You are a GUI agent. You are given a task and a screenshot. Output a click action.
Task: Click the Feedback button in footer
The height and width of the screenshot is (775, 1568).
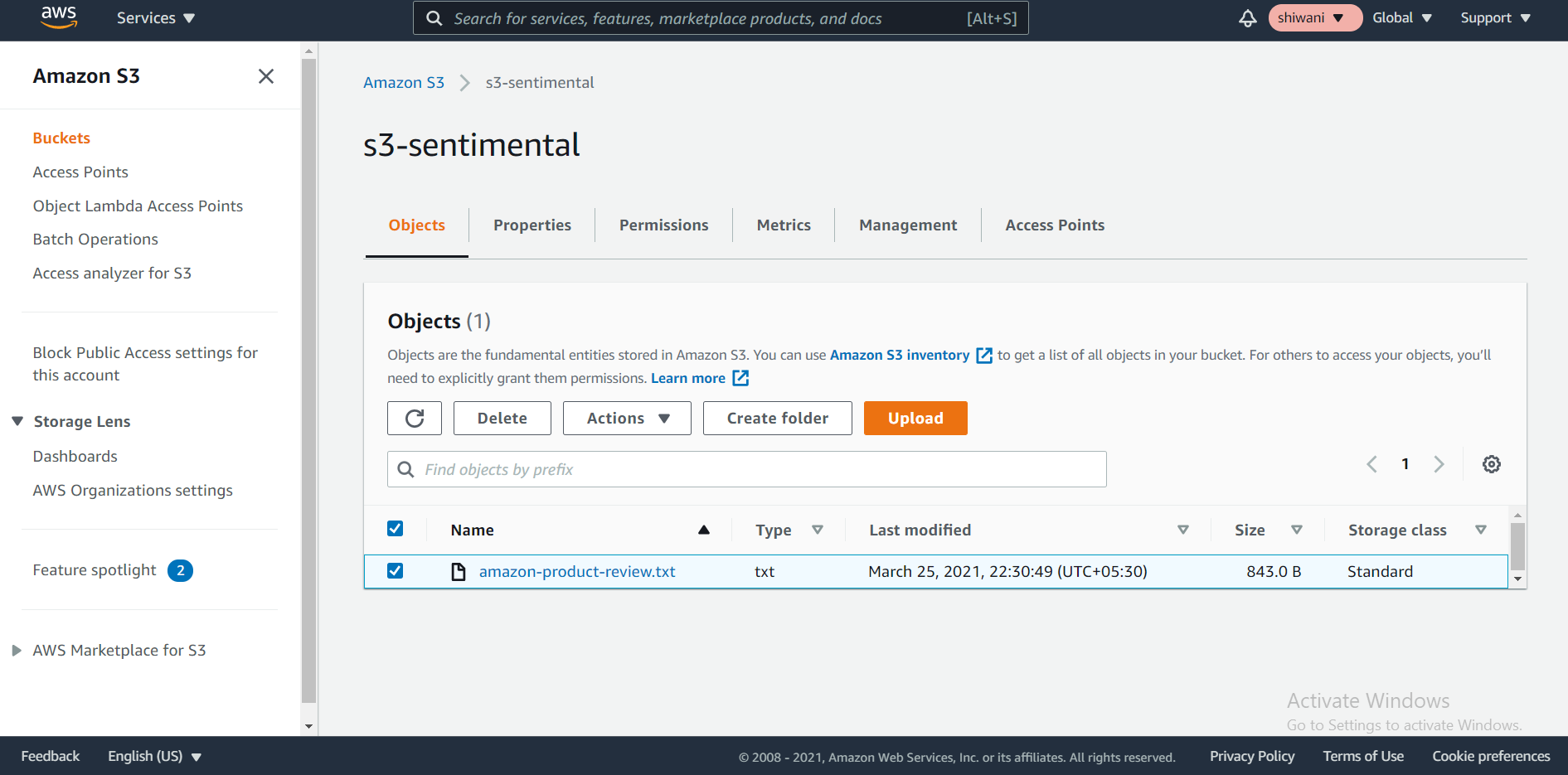pos(51,756)
